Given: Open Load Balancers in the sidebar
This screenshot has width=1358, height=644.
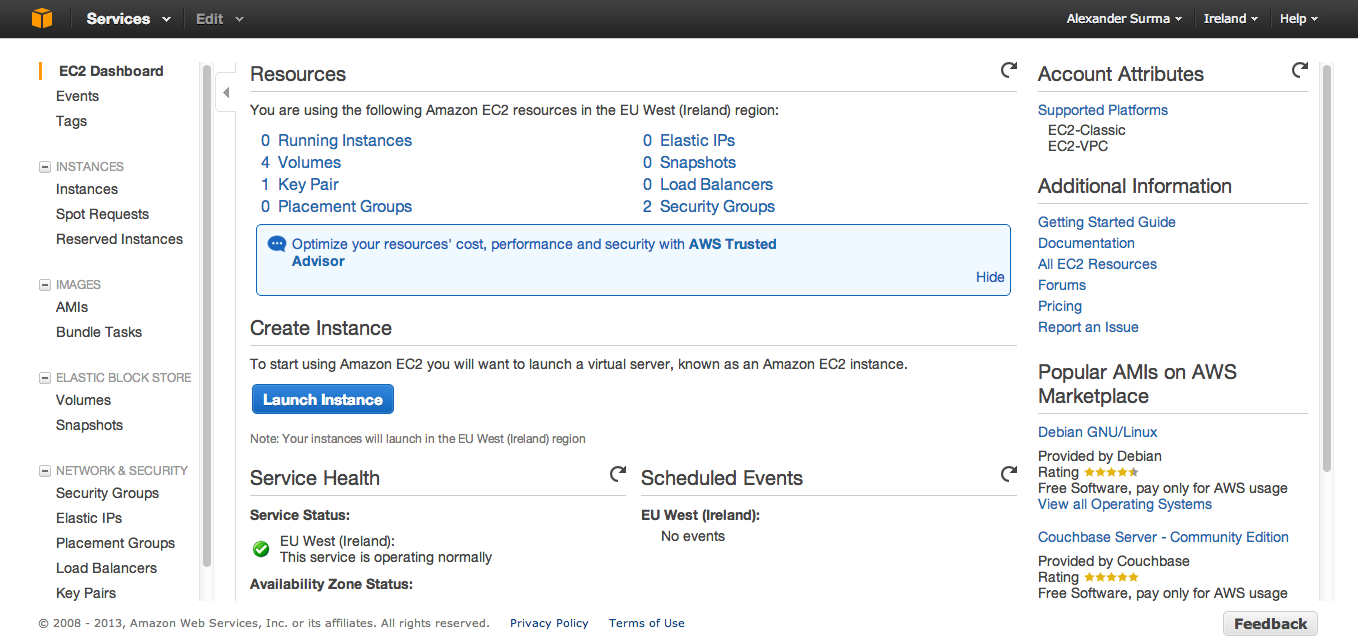Looking at the screenshot, I should [106, 568].
